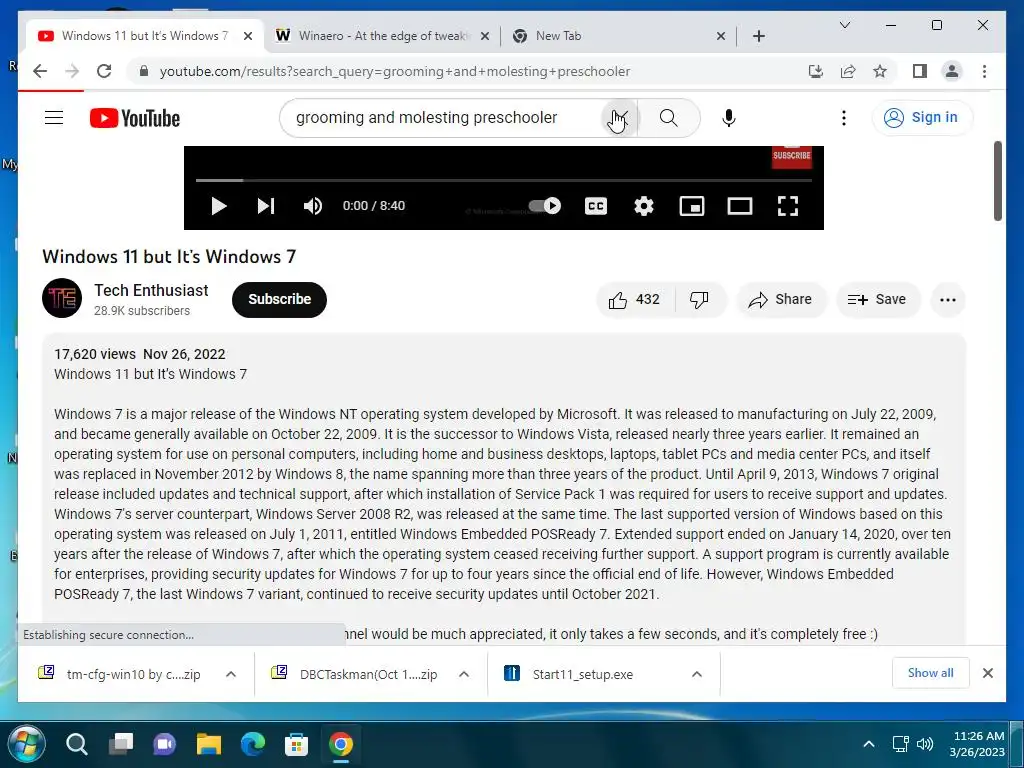Click the address bar URL
This screenshot has width=1024, height=768.
pos(394,71)
